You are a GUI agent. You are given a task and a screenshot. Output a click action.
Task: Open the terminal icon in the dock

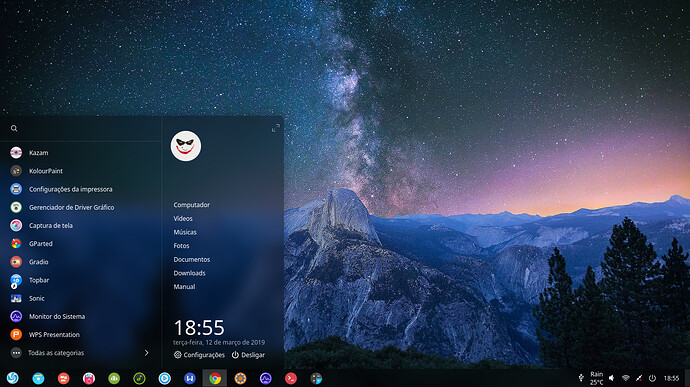291,378
